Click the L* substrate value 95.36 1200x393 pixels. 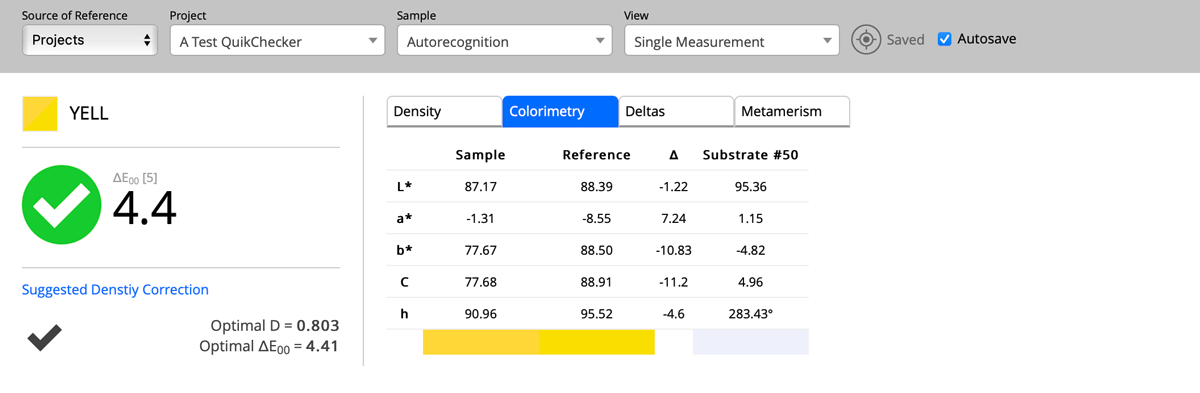[751, 187]
